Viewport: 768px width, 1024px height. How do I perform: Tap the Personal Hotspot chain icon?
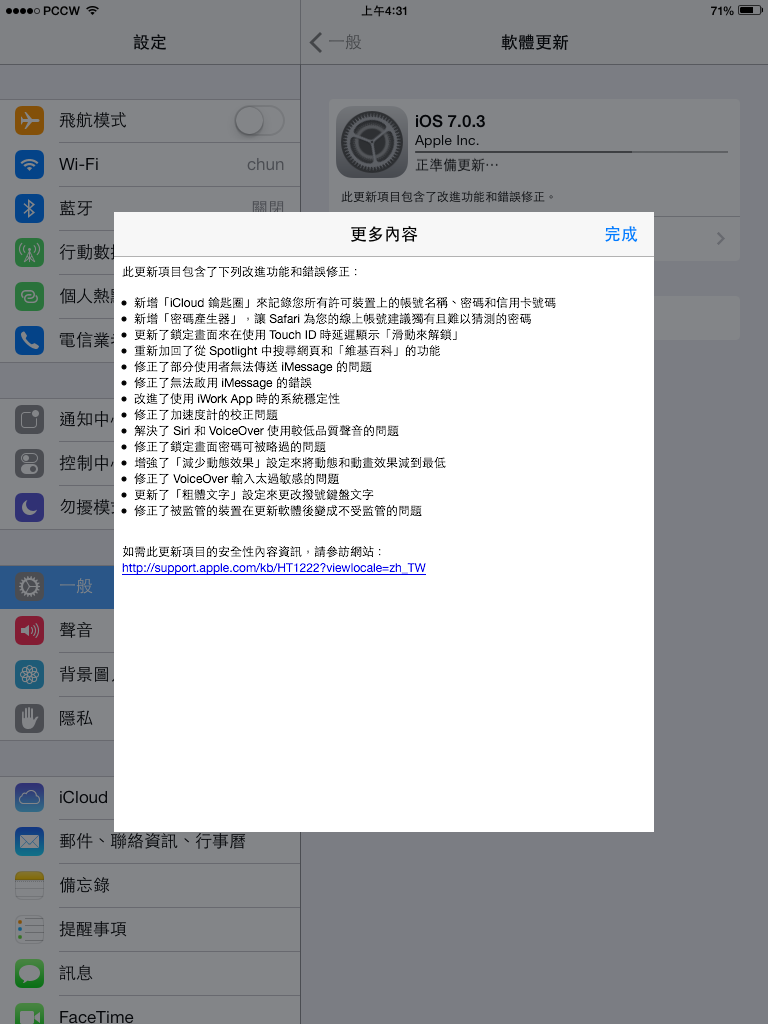point(29,296)
